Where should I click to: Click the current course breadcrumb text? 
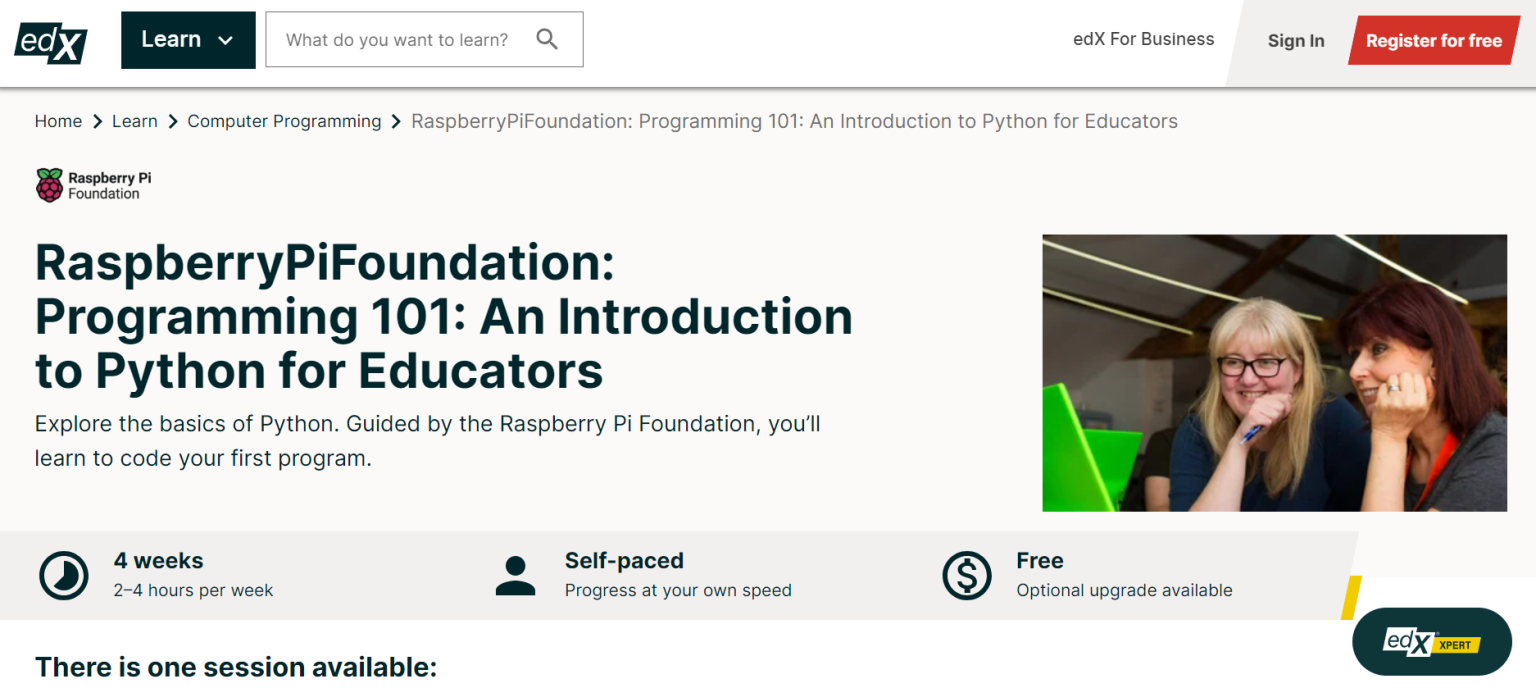(x=794, y=122)
